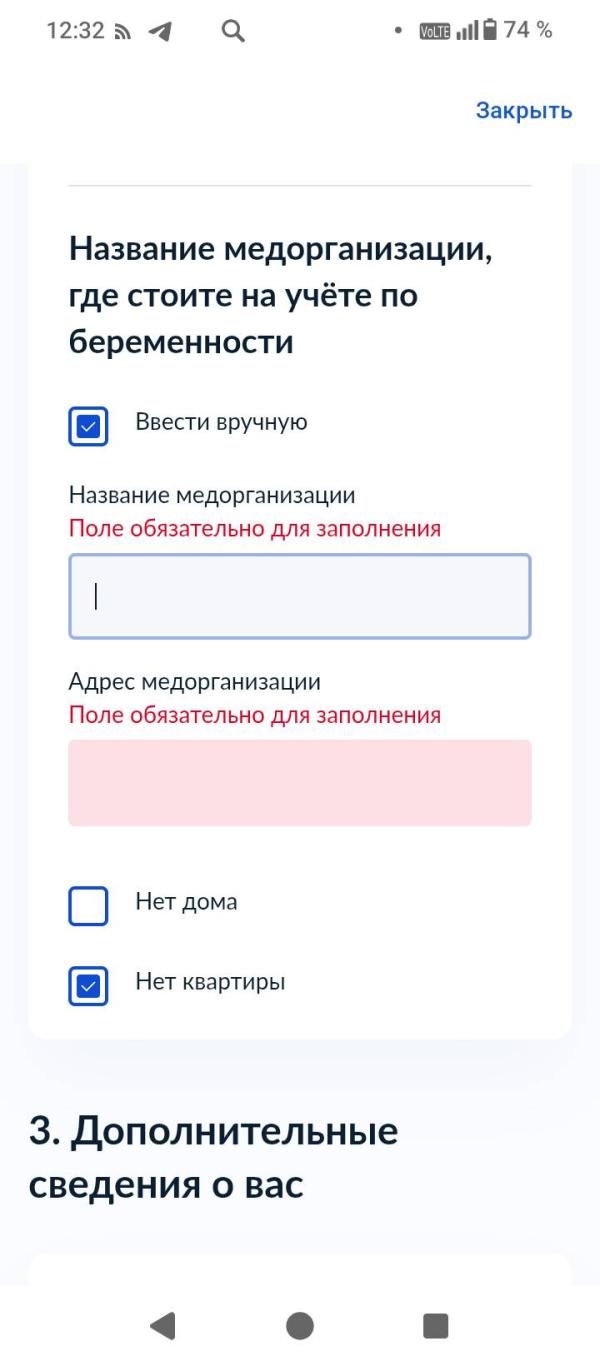Image resolution: width=600 pixels, height=1365 pixels.
Task: Click the "Закрыть" link
Action: [523, 110]
